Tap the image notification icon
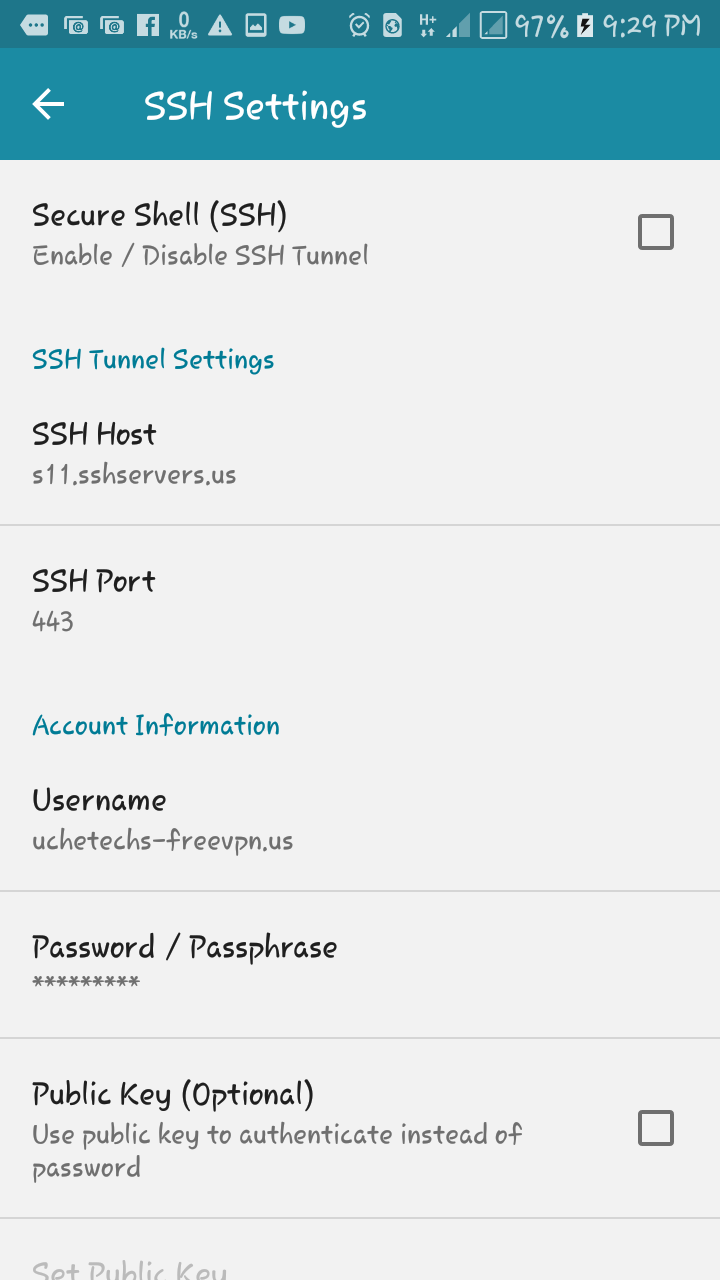Image resolution: width=720 pixels, height=1280 pixels. pyautogui.click(x=256, y=25)
